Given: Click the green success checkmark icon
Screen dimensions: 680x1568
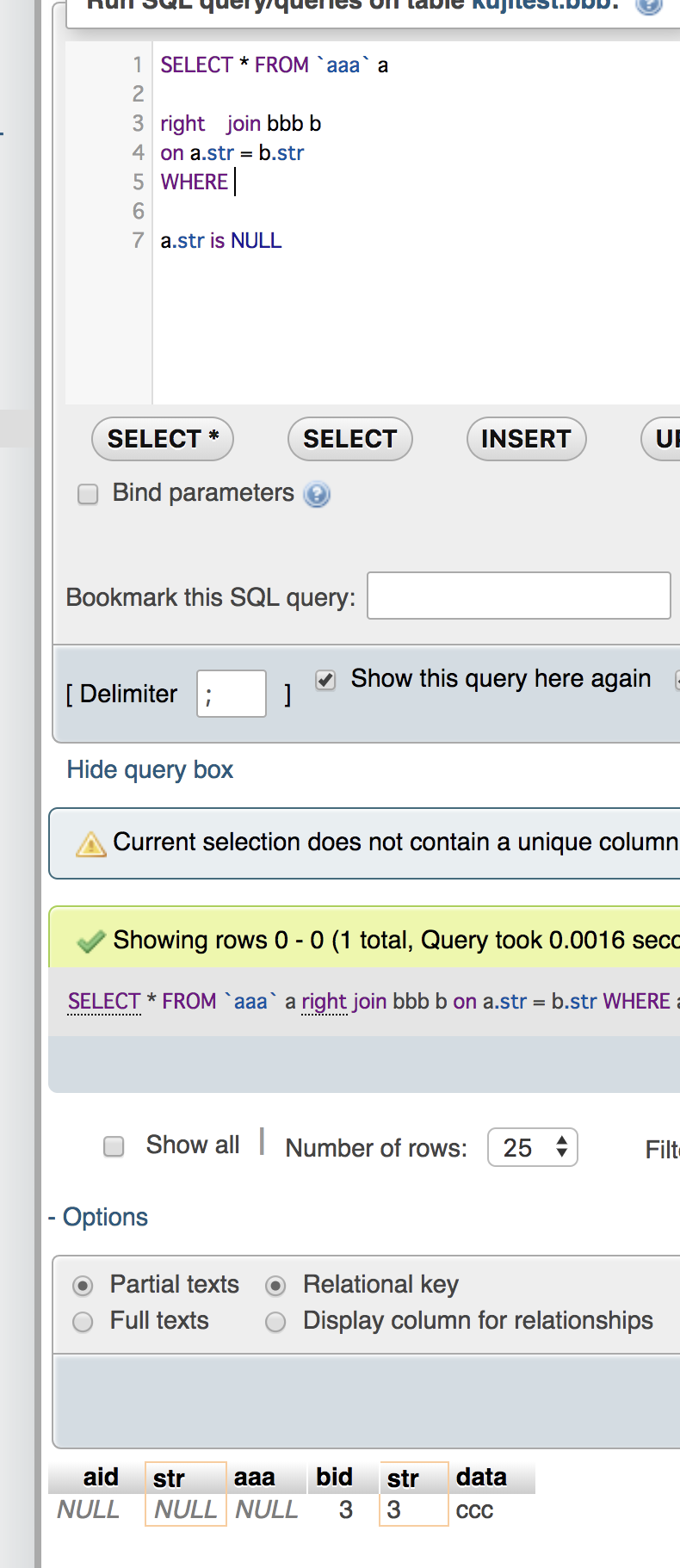Looking at the screenshot, I should (x=90, y=941).
